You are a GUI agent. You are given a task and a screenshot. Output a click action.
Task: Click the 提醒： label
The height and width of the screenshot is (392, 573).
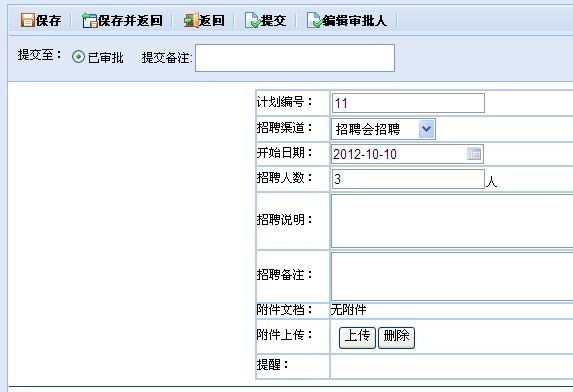tap(273, 364)
